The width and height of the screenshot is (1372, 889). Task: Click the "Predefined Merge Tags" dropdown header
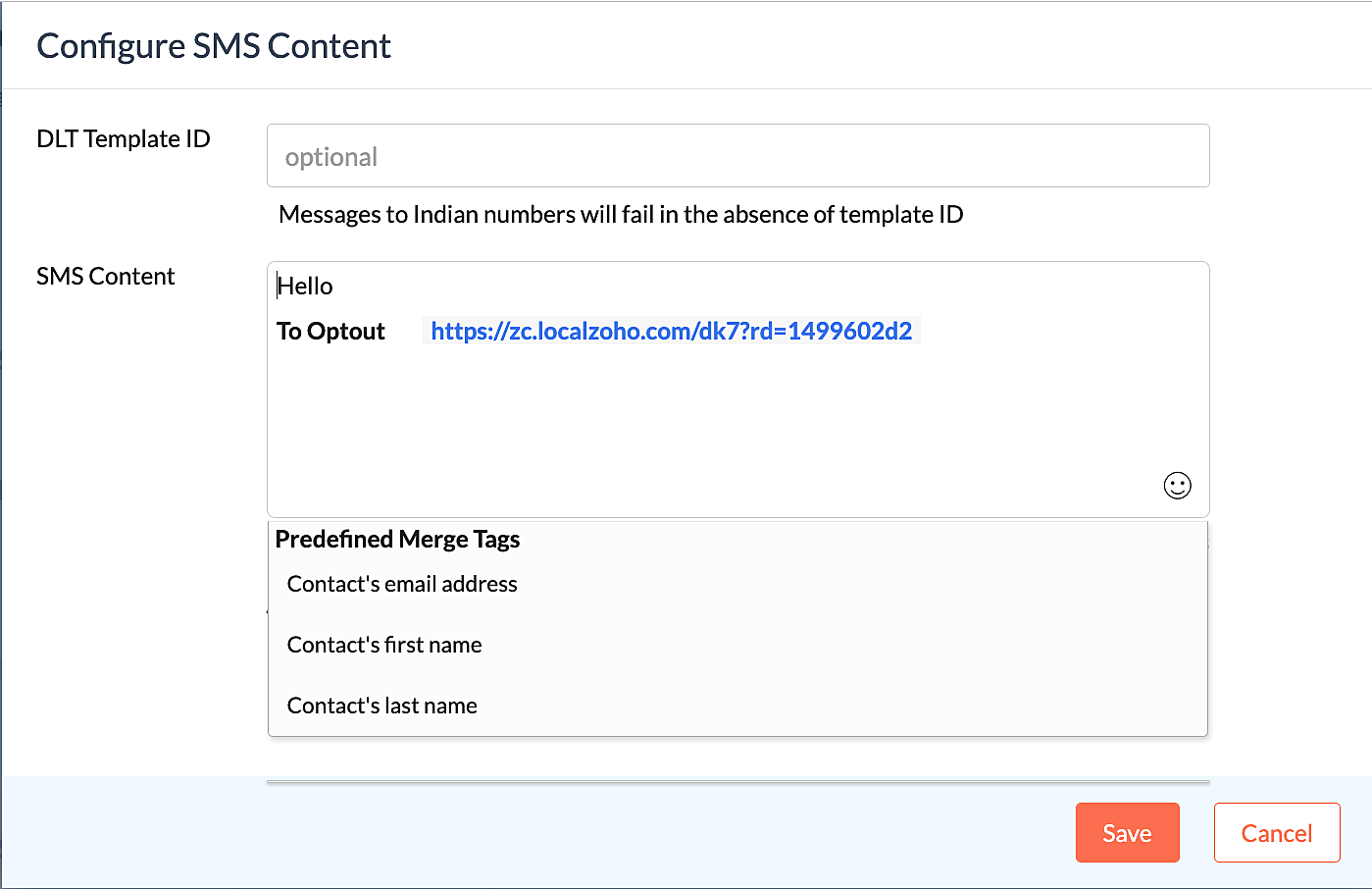pos(397,540)
